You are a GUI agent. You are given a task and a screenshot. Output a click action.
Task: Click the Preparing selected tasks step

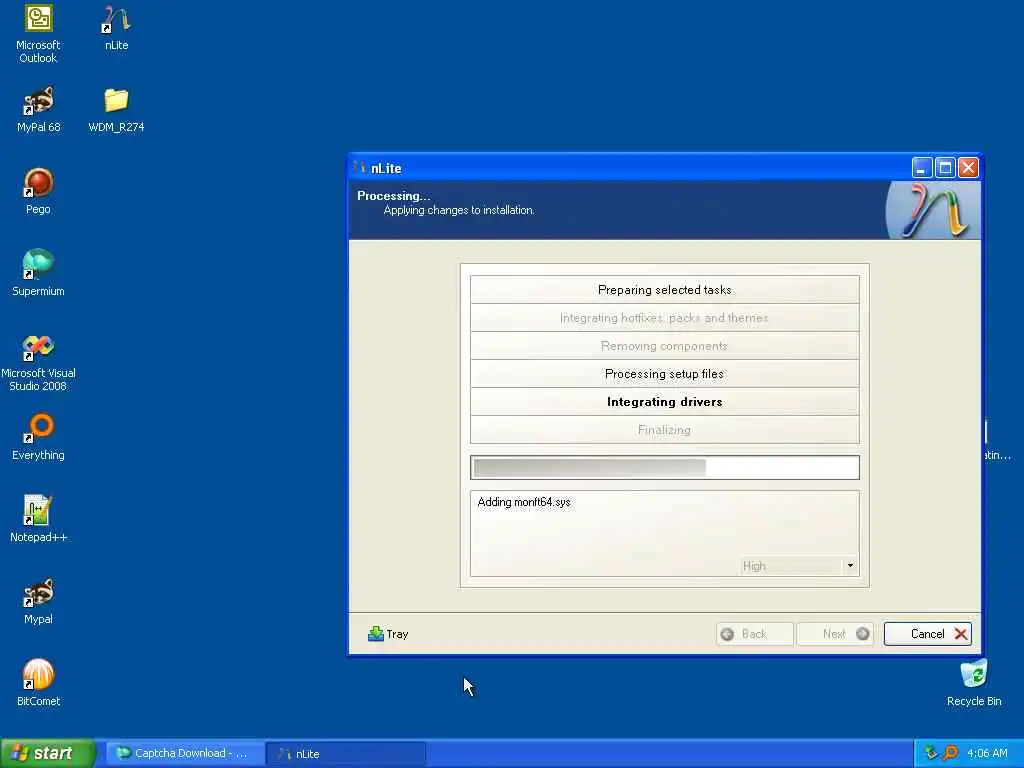tap(665, 290)
